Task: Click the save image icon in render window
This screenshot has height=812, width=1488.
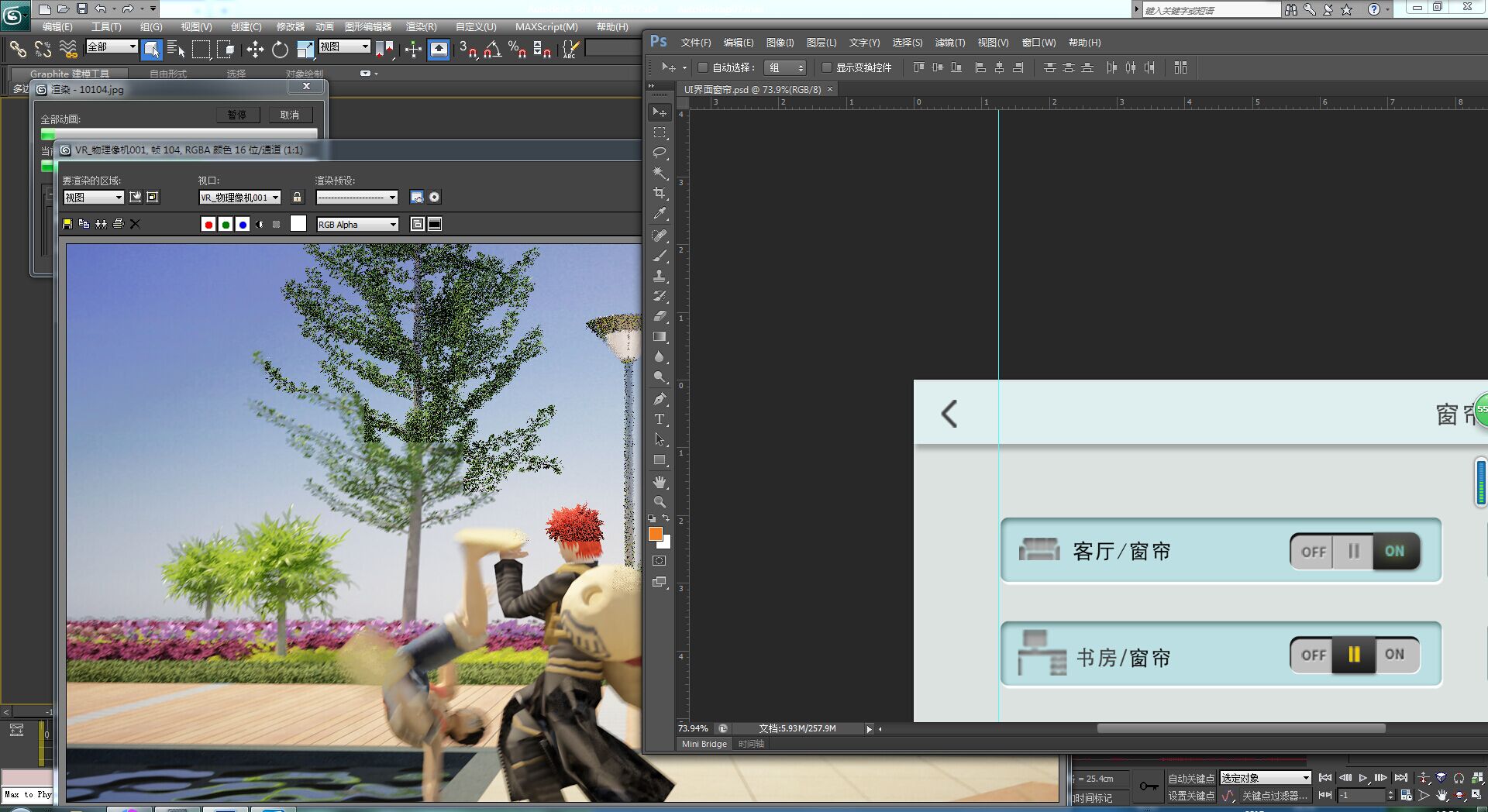Action: 67,224
